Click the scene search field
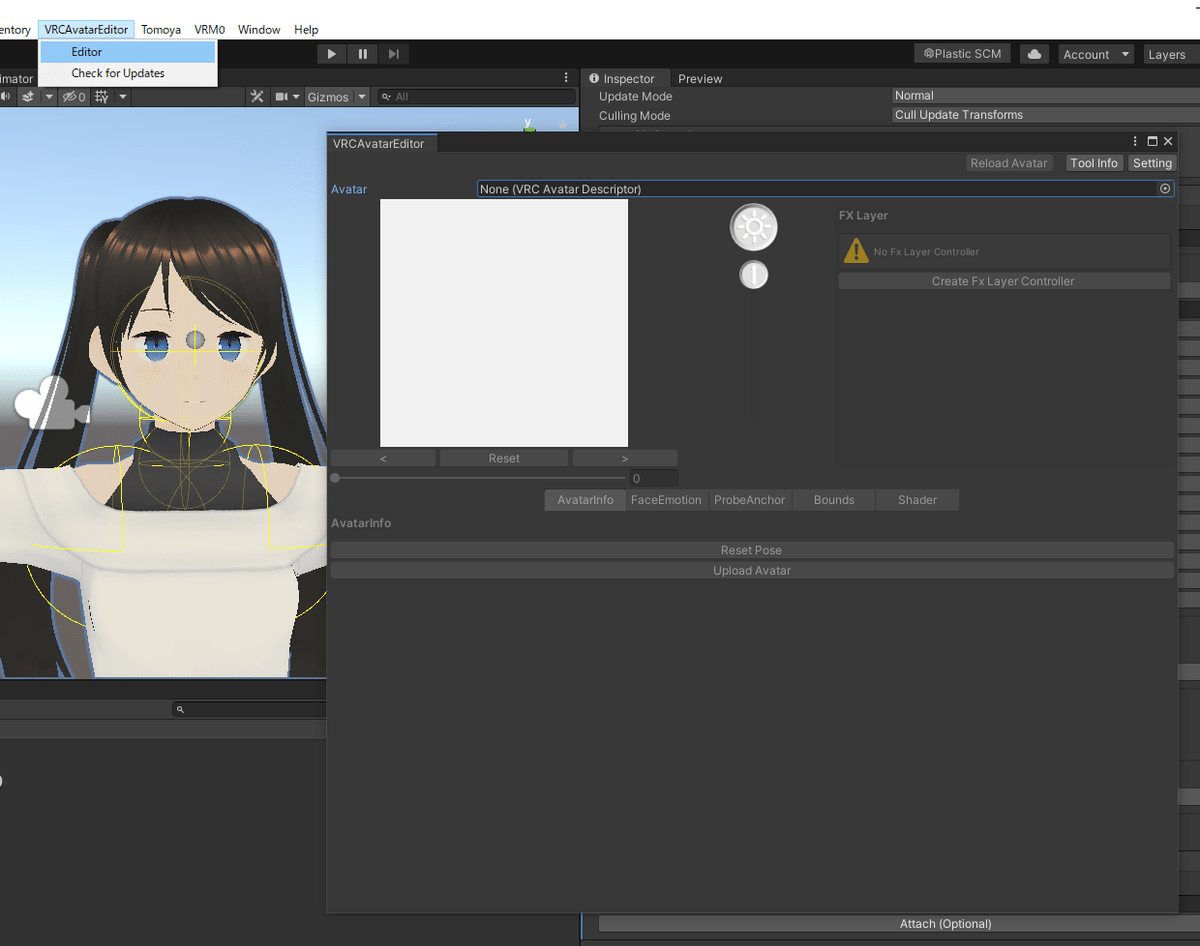The width and height of the screenshot is (1200, 946). click(477, 97)
